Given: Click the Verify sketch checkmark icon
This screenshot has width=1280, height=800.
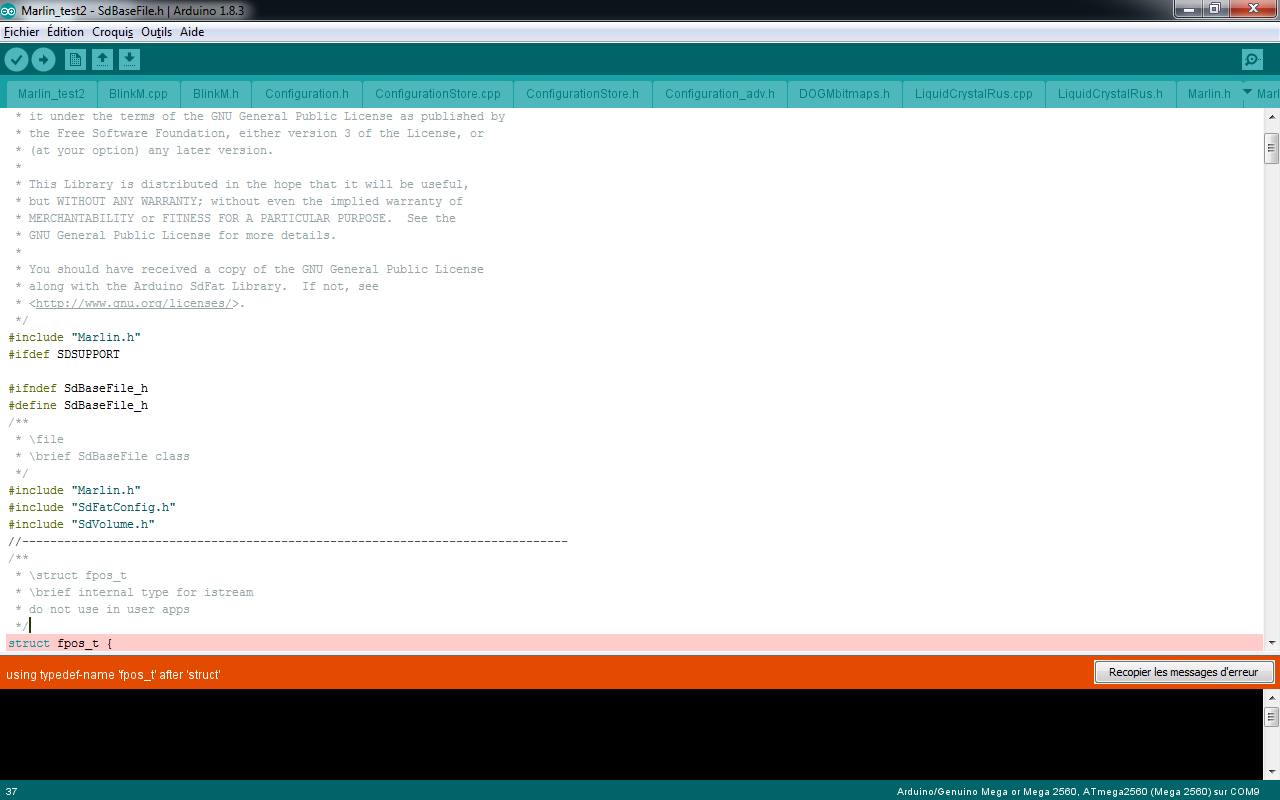Looking at the screenshot, I should coord(16,60).
